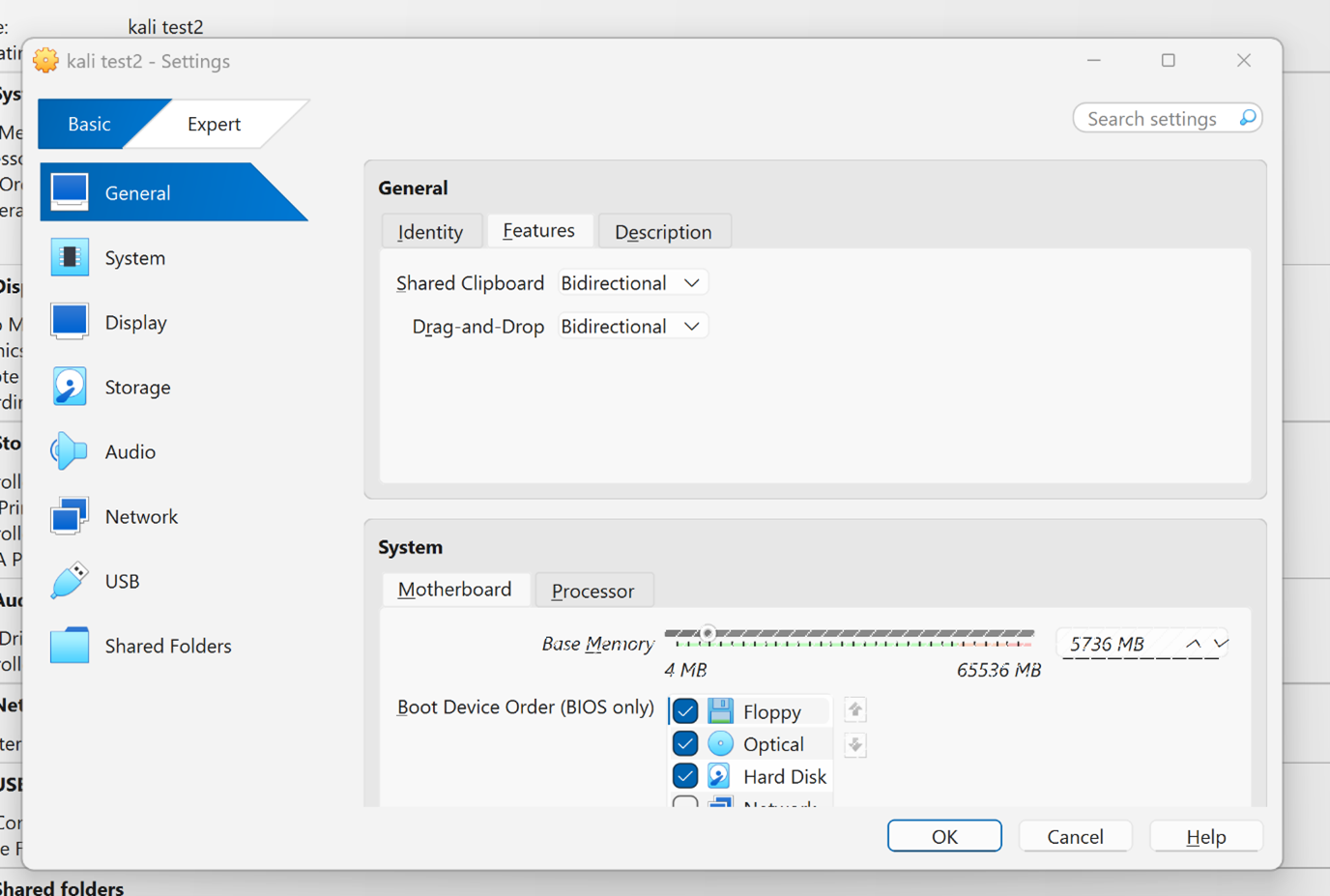Open the Shared Folders icon
The width and height of the screenshot is (1330, 896).
point(70,646)
